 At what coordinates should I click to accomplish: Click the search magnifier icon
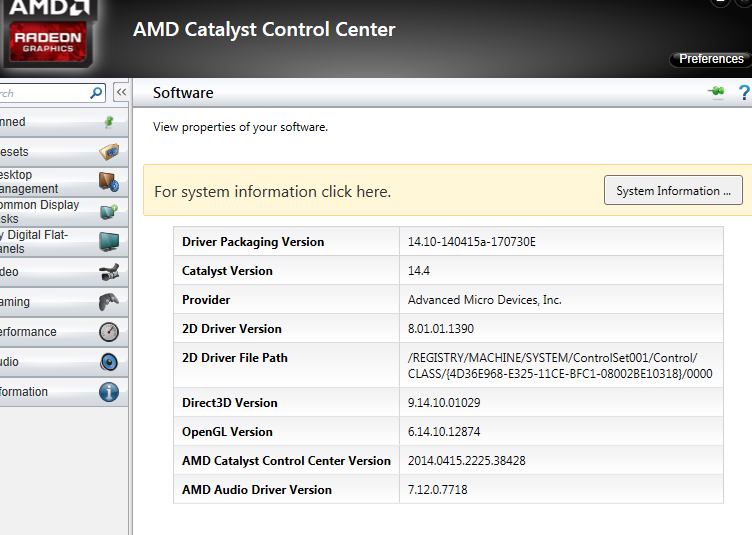coord(96,93)
